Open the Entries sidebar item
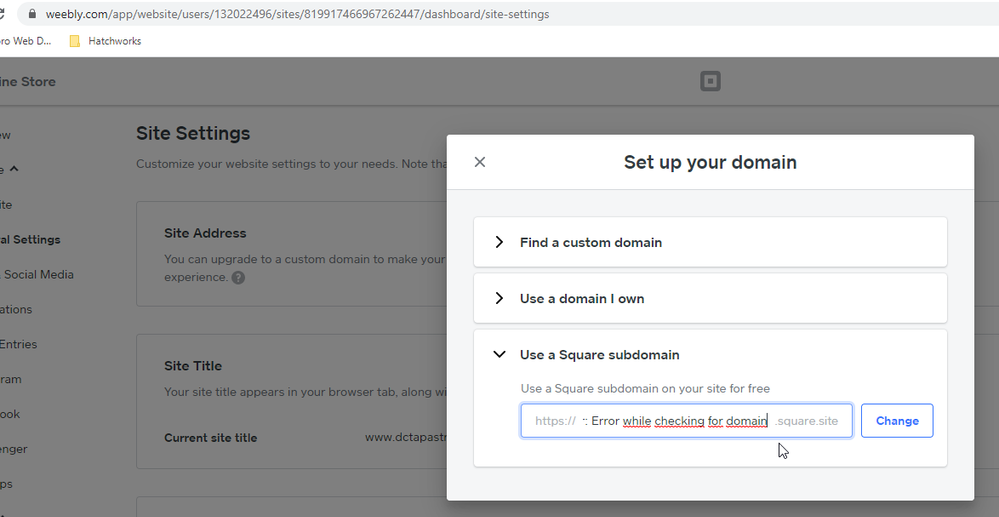 click(x=19, y=344)
